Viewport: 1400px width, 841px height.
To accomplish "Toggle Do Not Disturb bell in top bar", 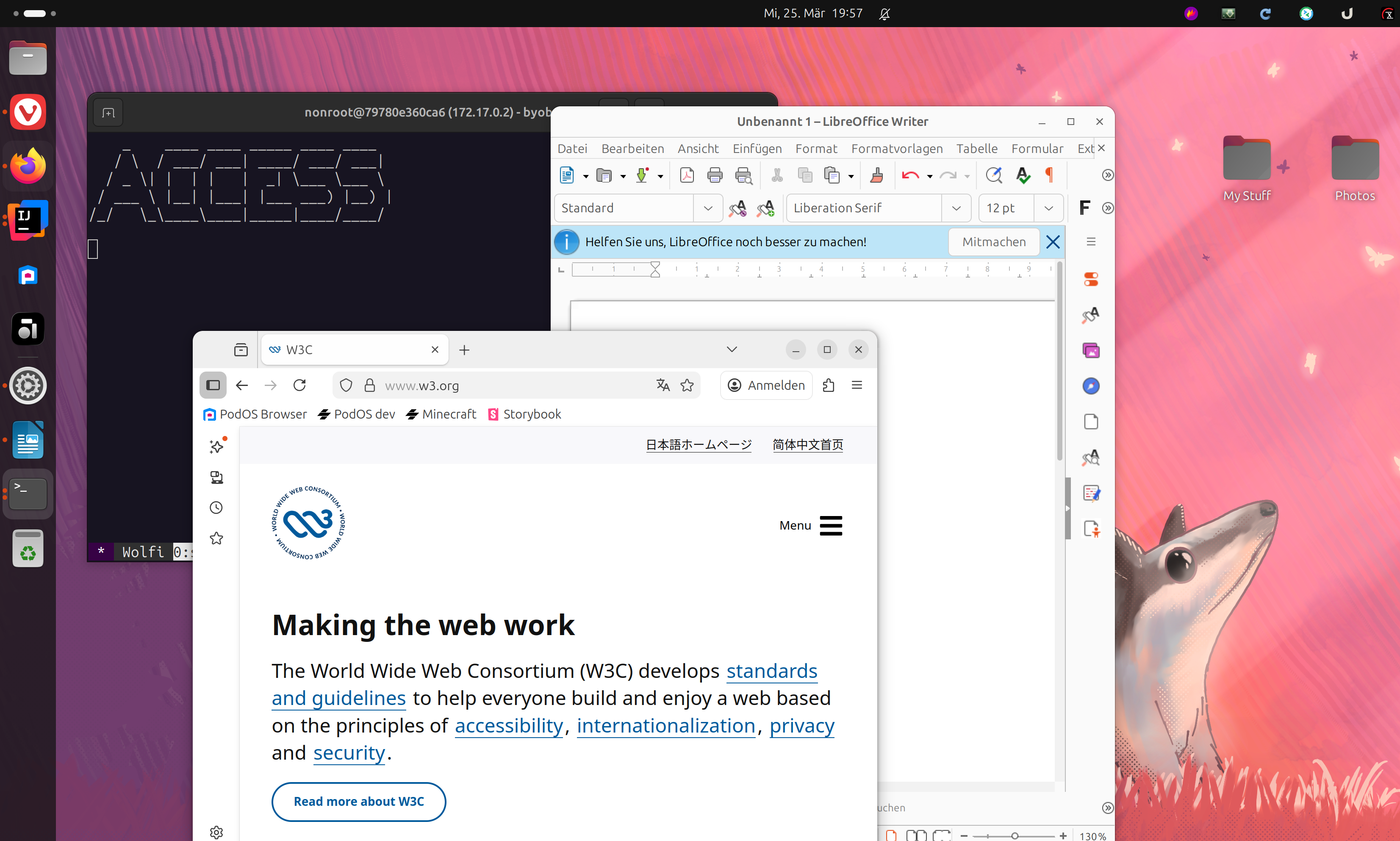I will [884, 14].
